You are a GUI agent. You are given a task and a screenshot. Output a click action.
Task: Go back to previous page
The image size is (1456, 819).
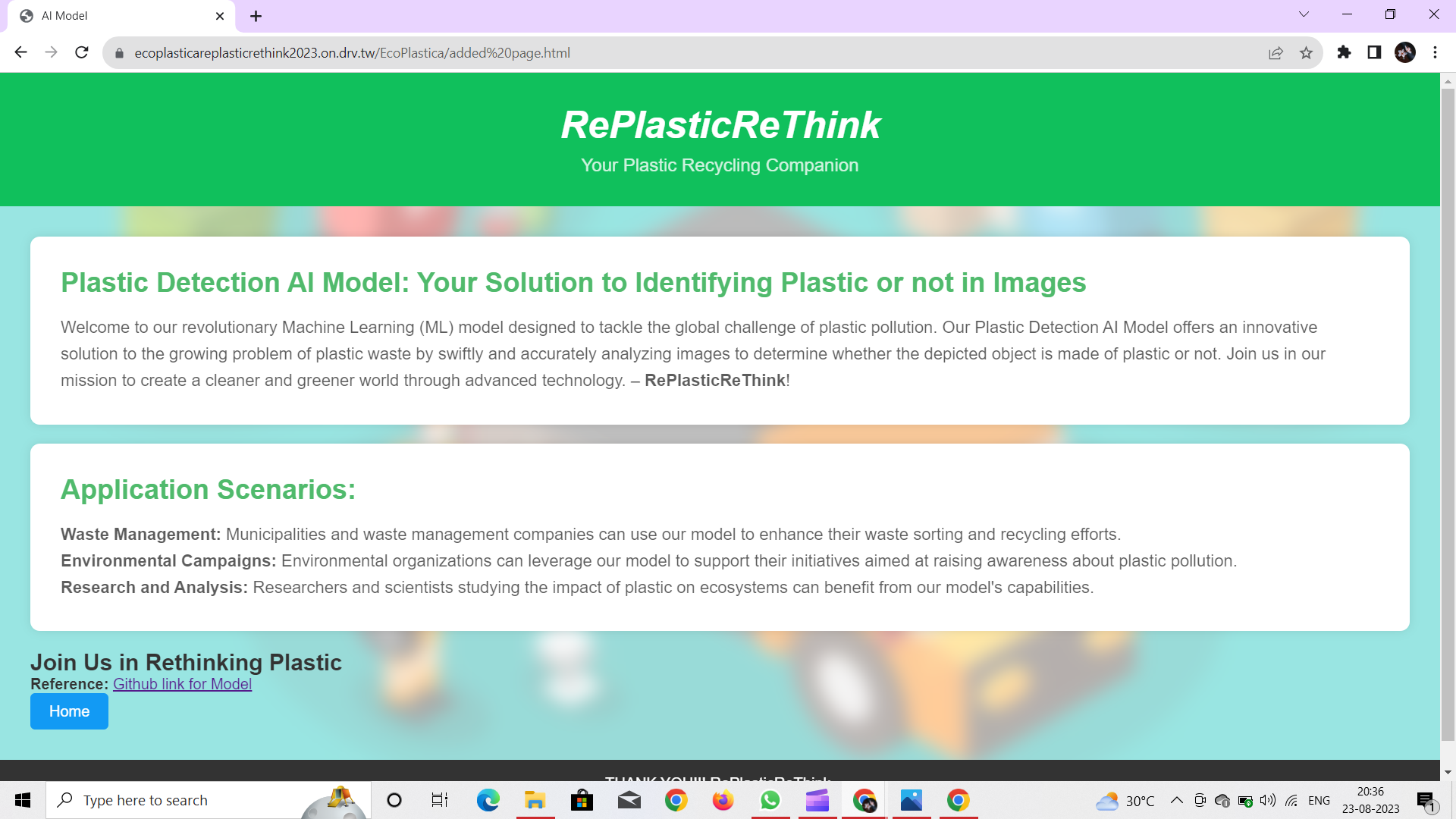(20, 52)
